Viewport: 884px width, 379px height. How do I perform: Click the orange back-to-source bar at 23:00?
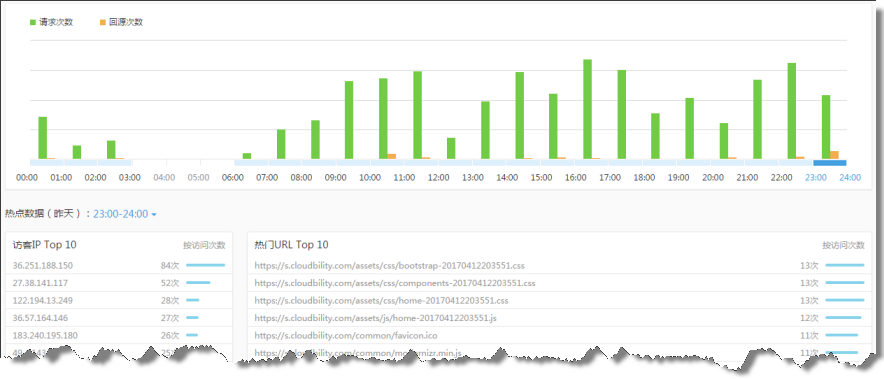pos(834,155)
